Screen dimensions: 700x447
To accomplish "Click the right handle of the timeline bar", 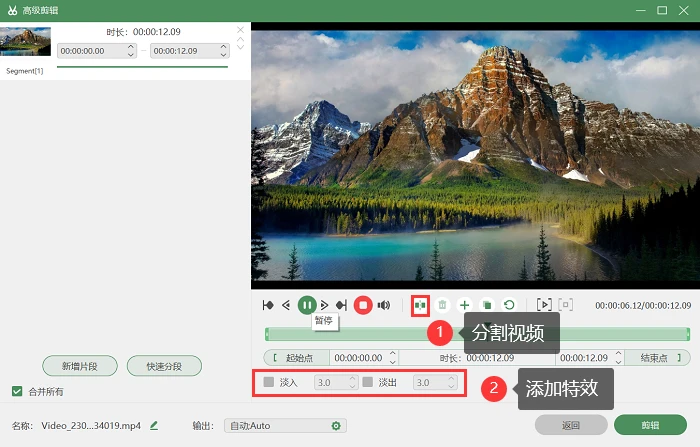I will click(688, 334).
